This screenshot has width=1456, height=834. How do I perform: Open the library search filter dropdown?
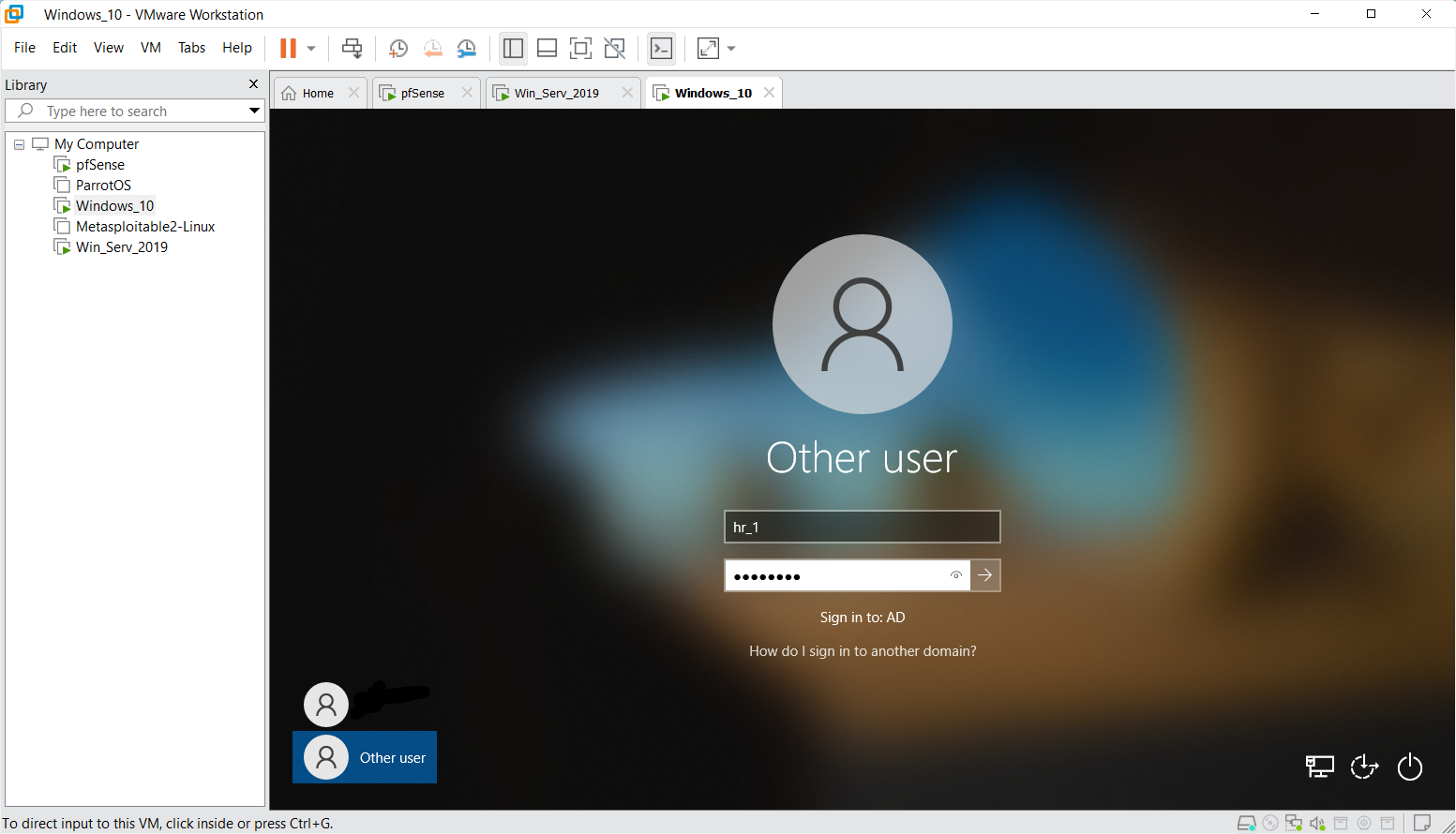tap(254, 111)
